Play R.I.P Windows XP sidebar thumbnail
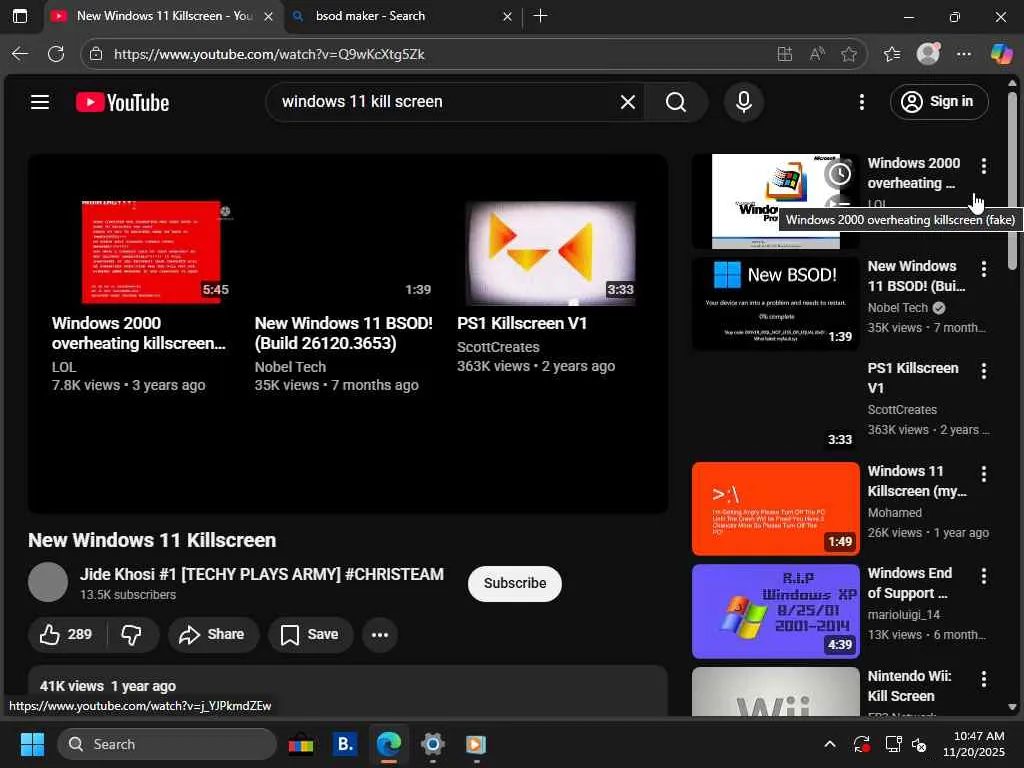The height and width of the screenshot is (768, 1024). (775, 611)
